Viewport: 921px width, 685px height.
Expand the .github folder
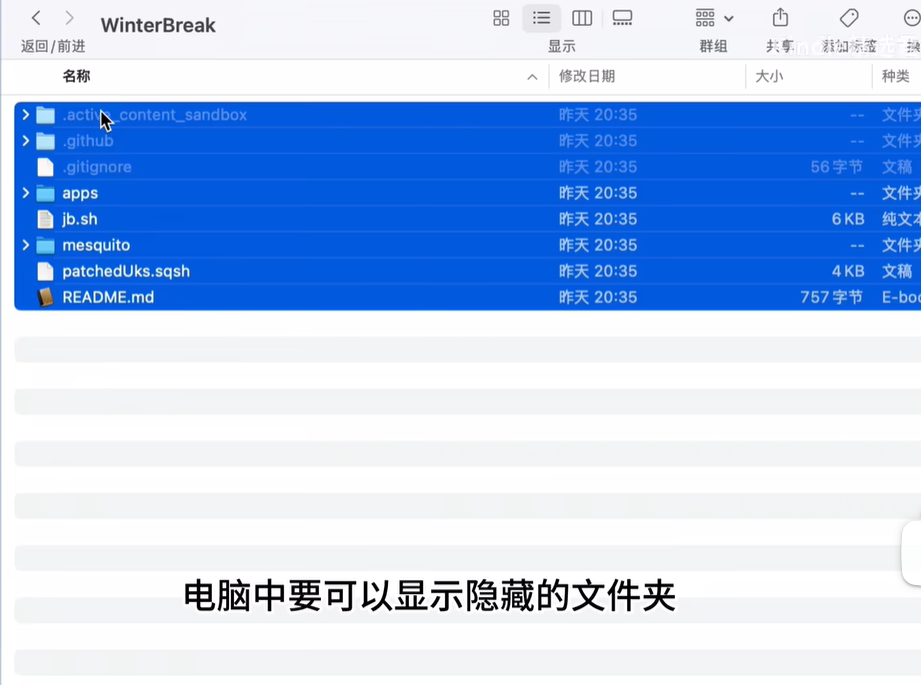click(x=26, y=141)
